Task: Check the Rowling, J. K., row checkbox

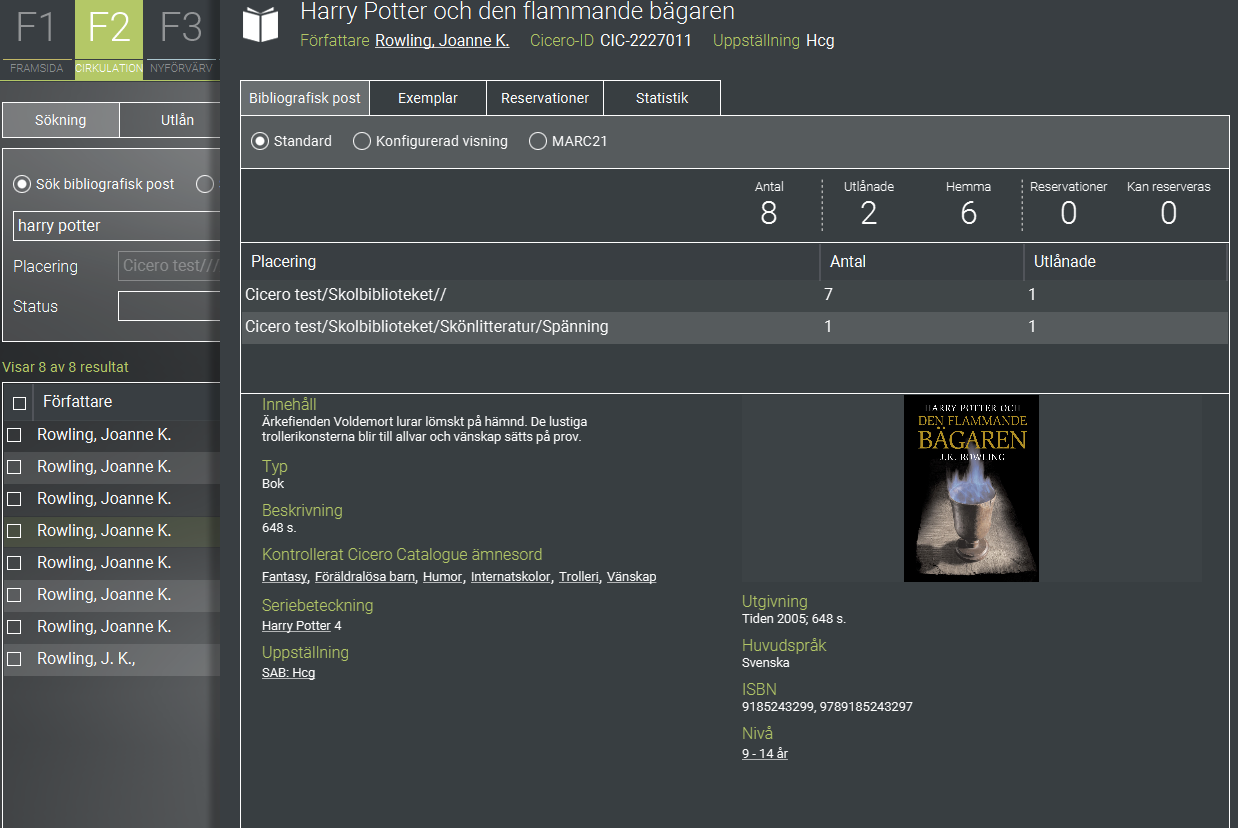Action: [x=14, y=659]
